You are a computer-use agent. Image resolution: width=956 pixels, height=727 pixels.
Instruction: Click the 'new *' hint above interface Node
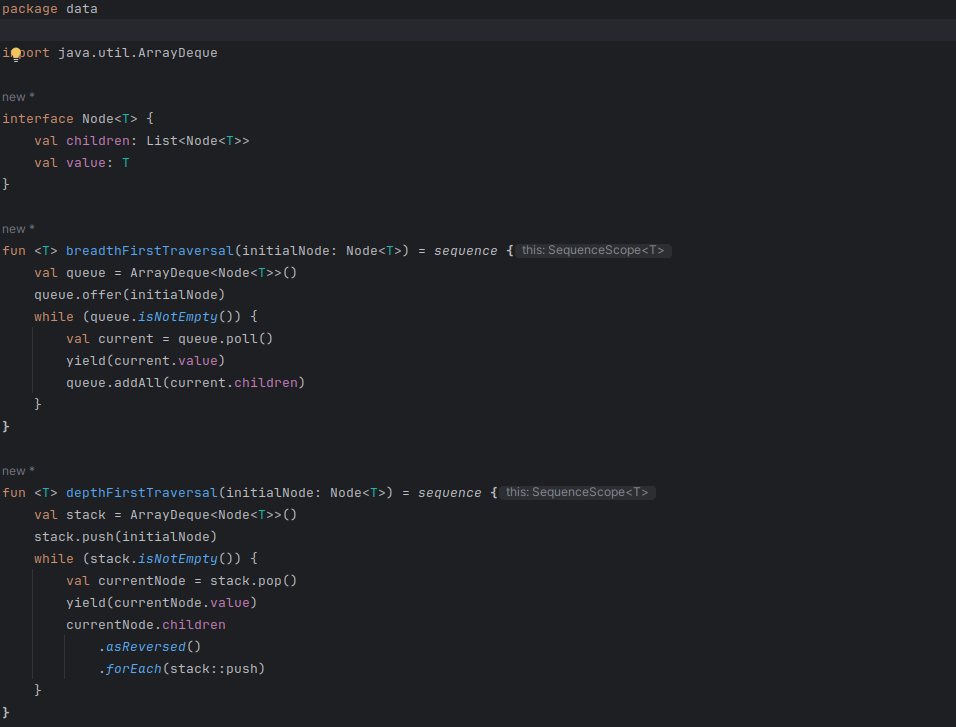(18, 97)
